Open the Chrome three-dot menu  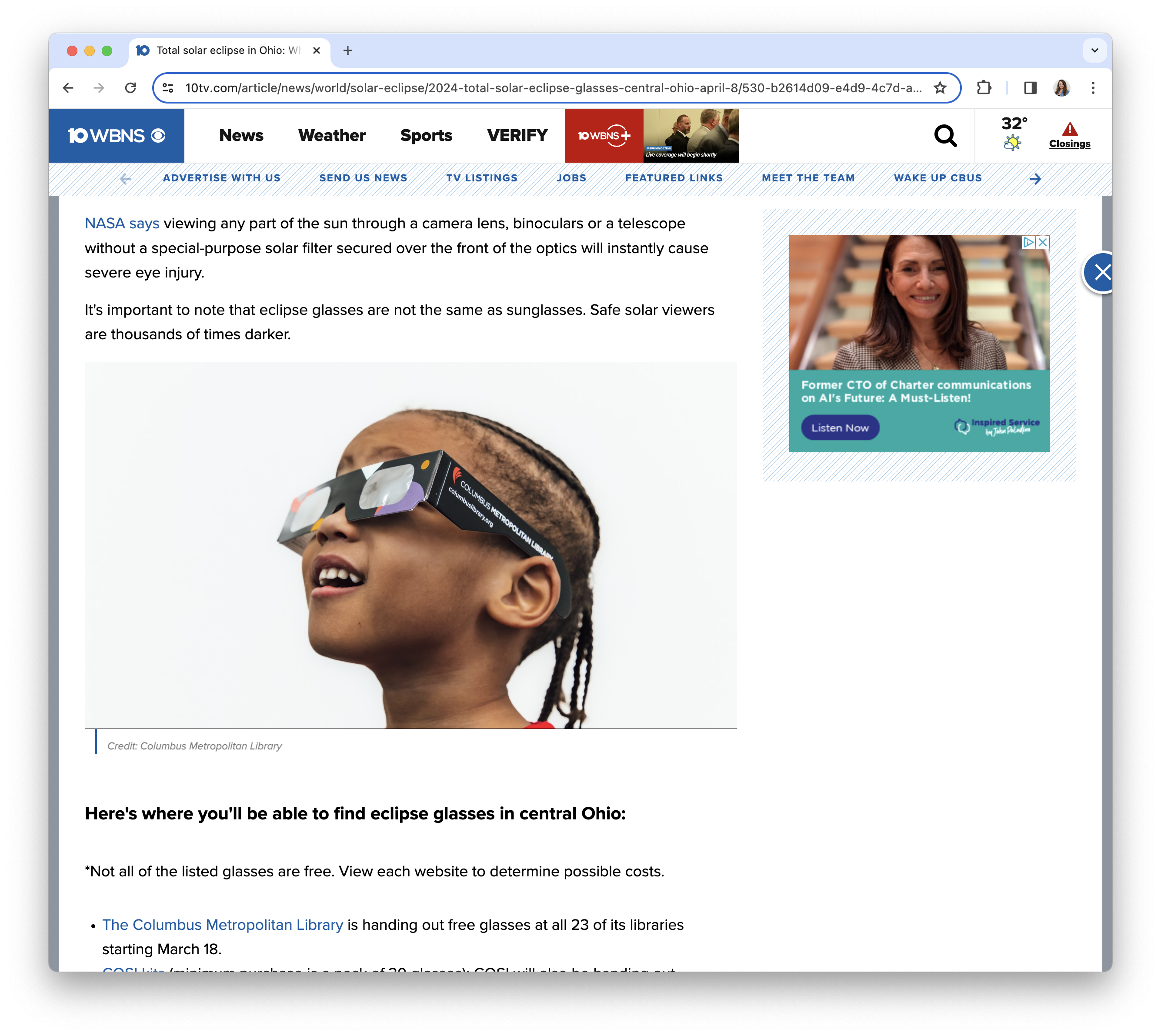click(1093, 88)
